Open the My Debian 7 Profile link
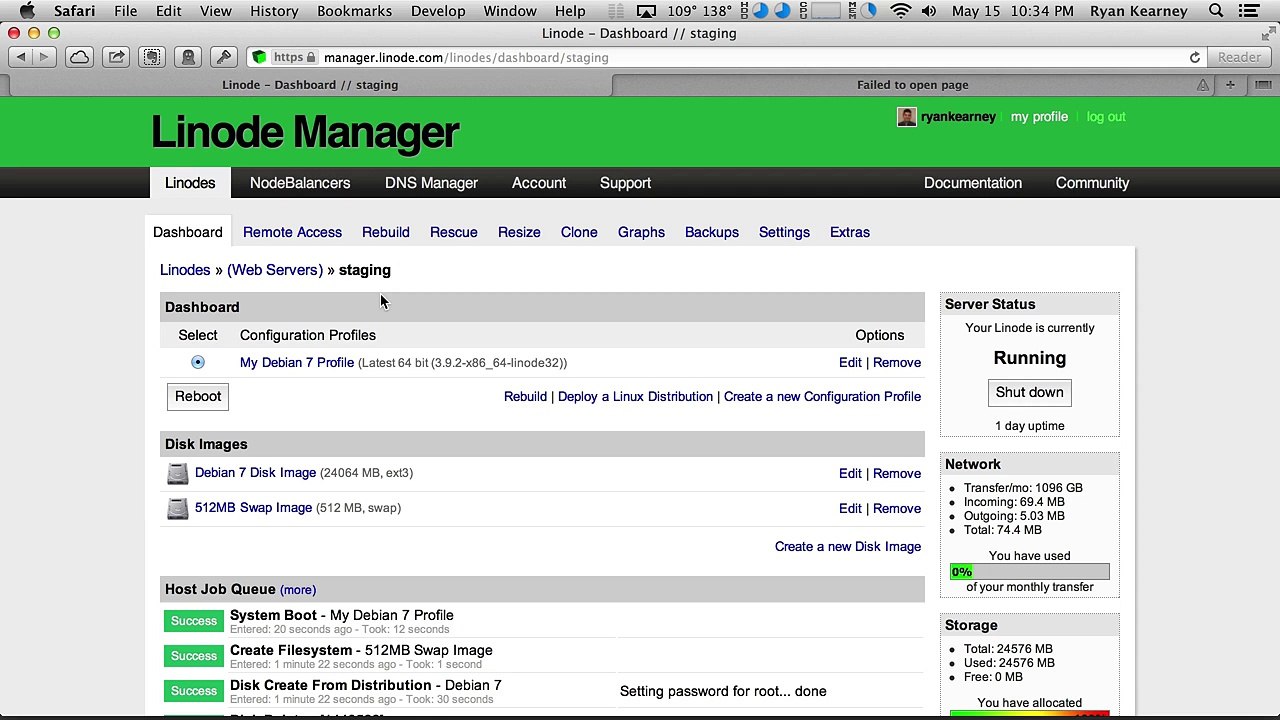This screenshot has width=1280, height=720. click(297, 362)
